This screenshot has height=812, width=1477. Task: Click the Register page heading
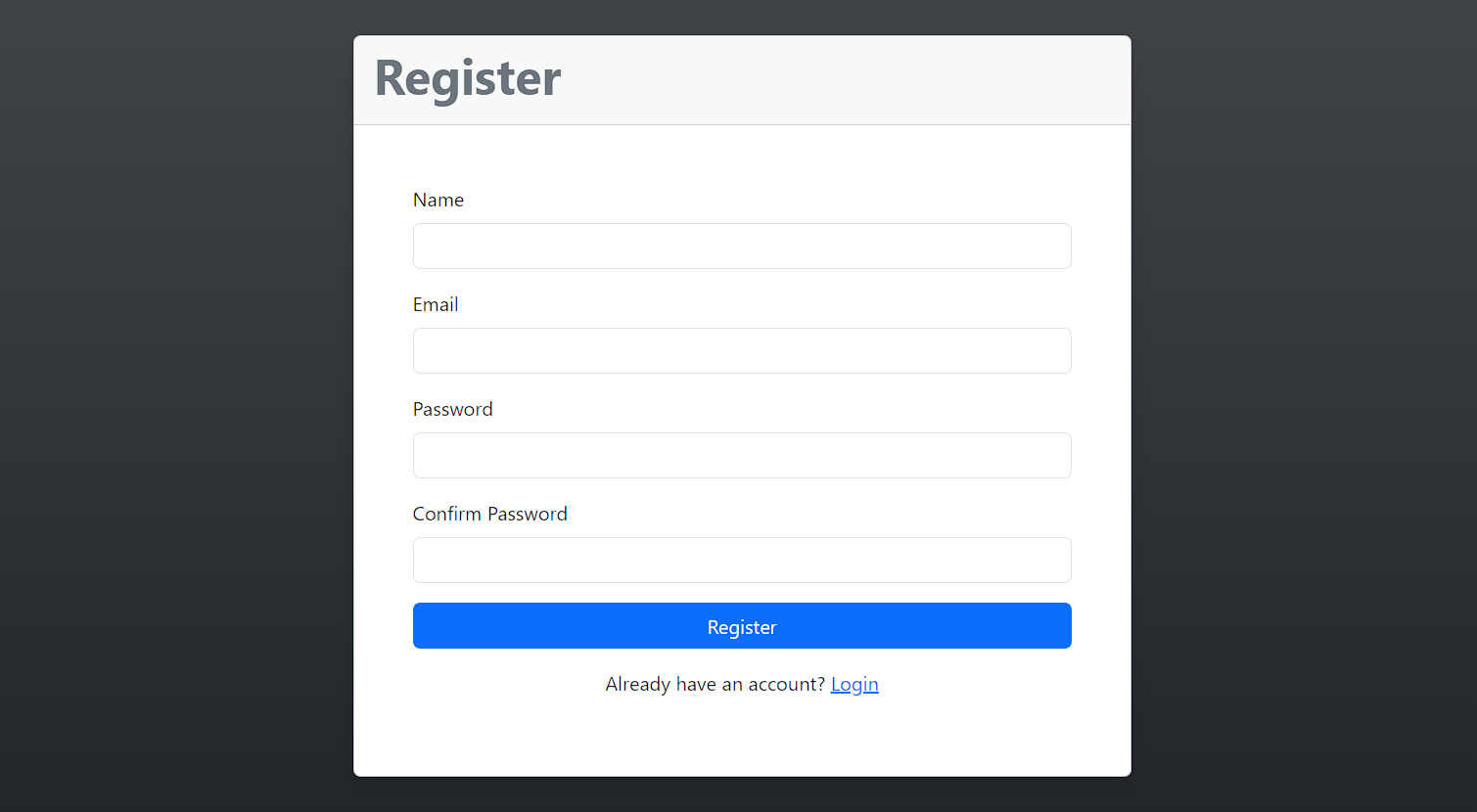tap(467, 79)
